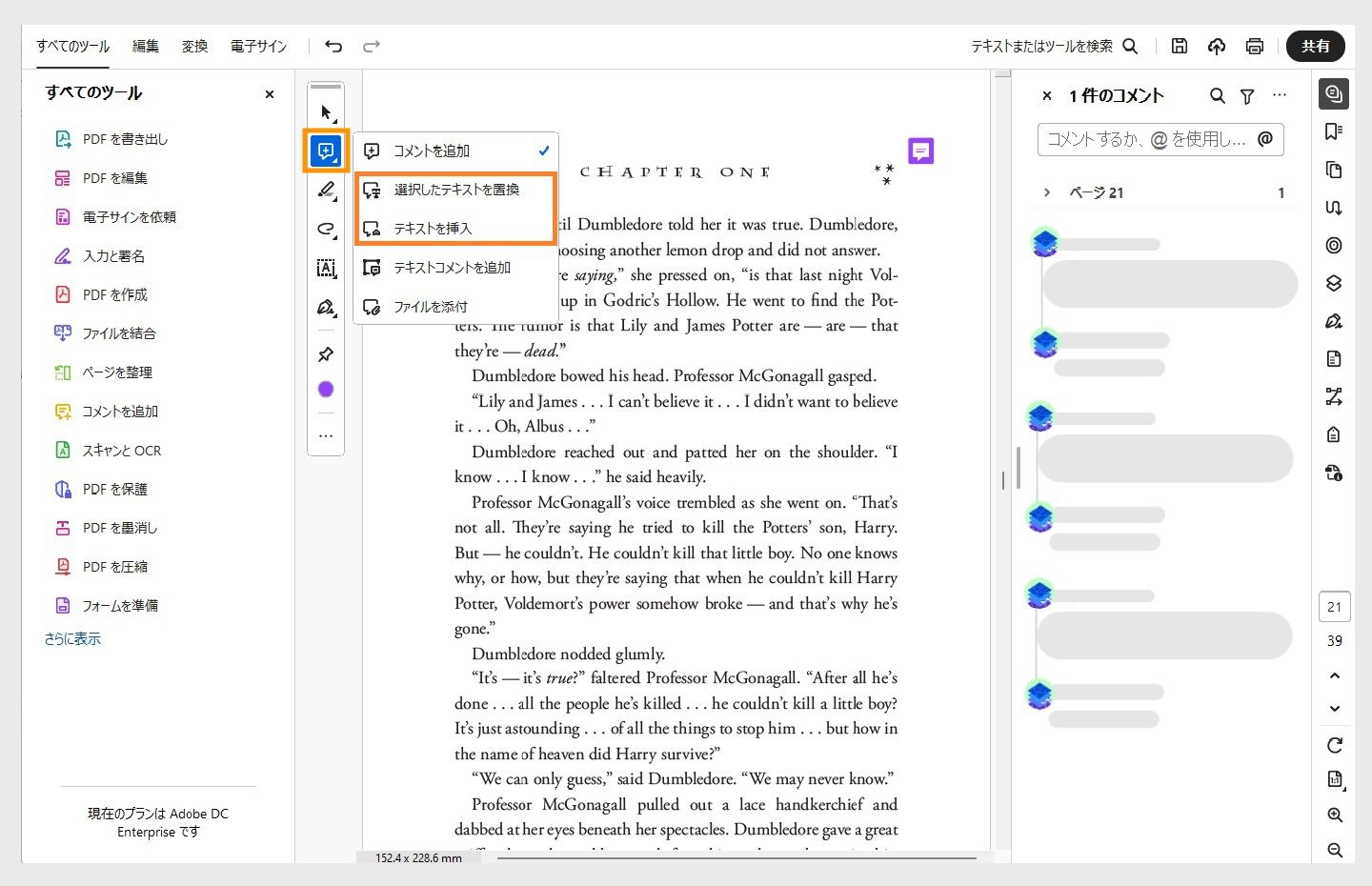The height and width of the screenshot is (886, 1372).
Task: Select the arrow selection tool in quick toolbar
Action: (x=326, y=112)
